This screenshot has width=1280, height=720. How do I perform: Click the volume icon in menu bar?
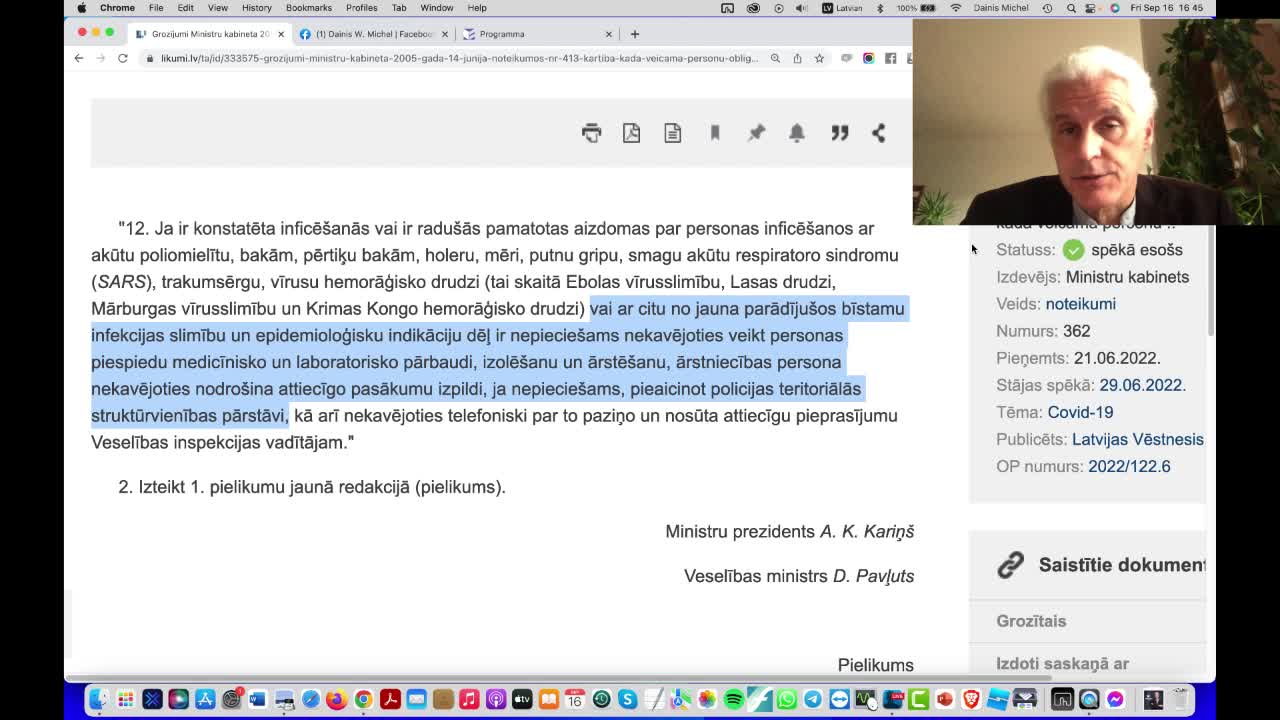click(x=802, y=8)
